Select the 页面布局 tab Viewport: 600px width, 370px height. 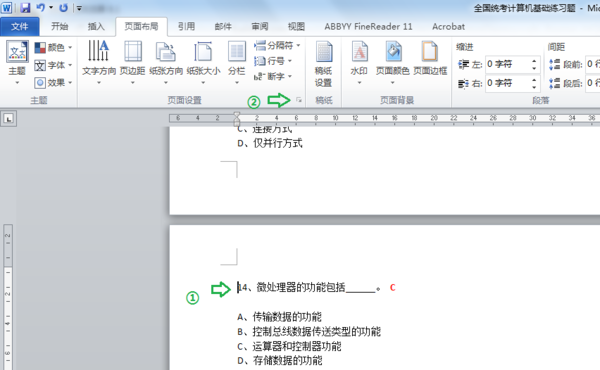(141, 26)
